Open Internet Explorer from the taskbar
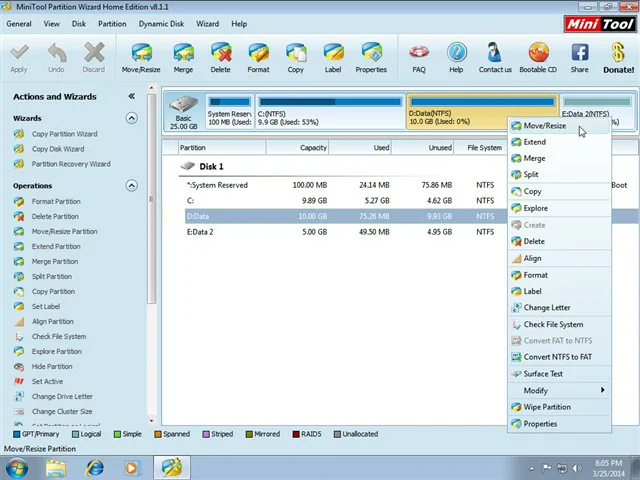The height and width of the screenshot is (480, 640). click(95, 467)
